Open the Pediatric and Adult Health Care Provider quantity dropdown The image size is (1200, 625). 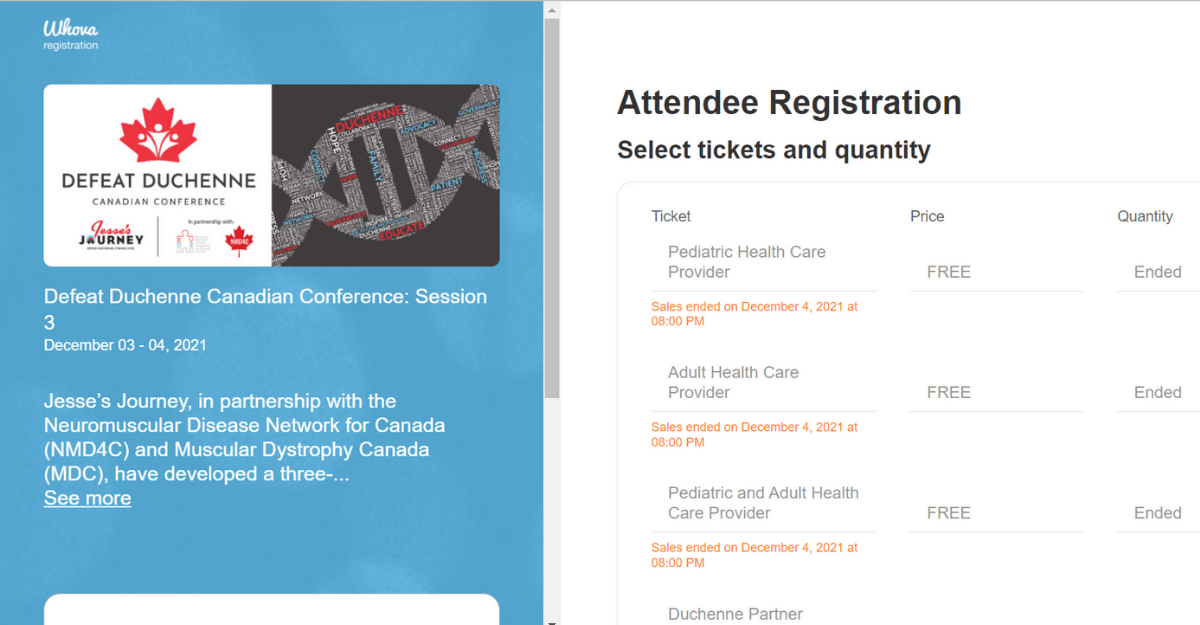(1157, 512)
